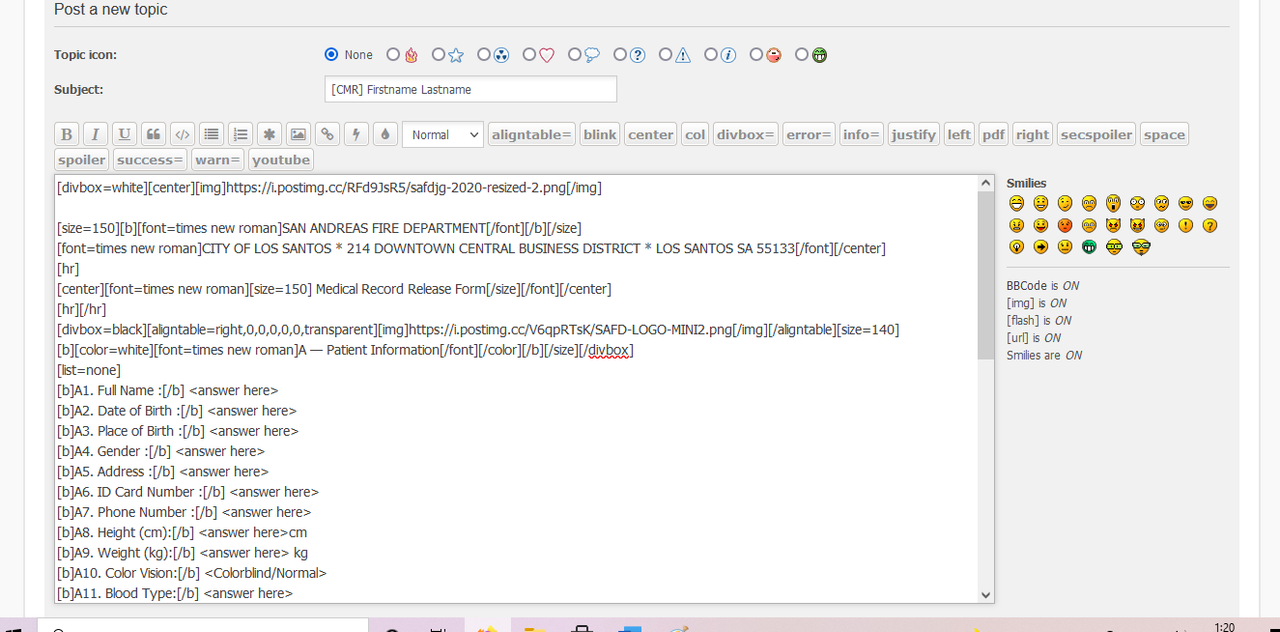
Task: Choose the speech bubble topic icon radio
Action: click(575, 55)
